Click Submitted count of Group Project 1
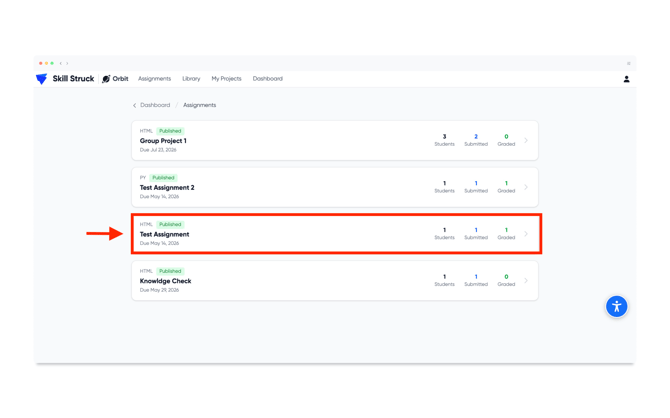 click(x=476, y=140)
